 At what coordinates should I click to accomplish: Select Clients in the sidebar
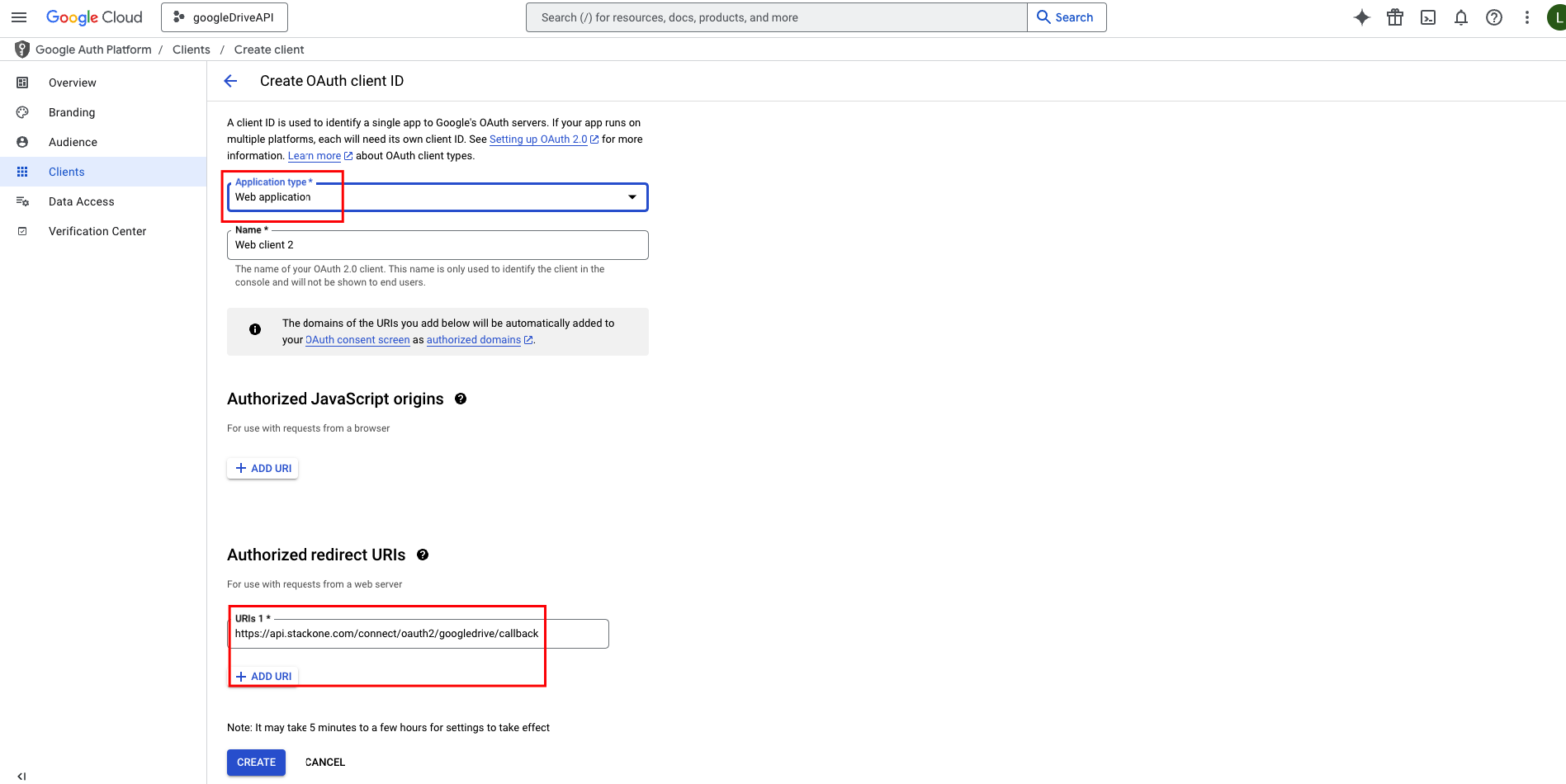(x=103, y=172)
